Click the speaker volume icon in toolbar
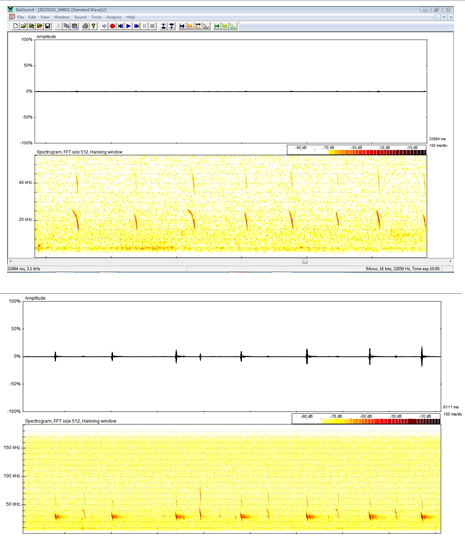This screenshot has width=465, height=542. 104,26
